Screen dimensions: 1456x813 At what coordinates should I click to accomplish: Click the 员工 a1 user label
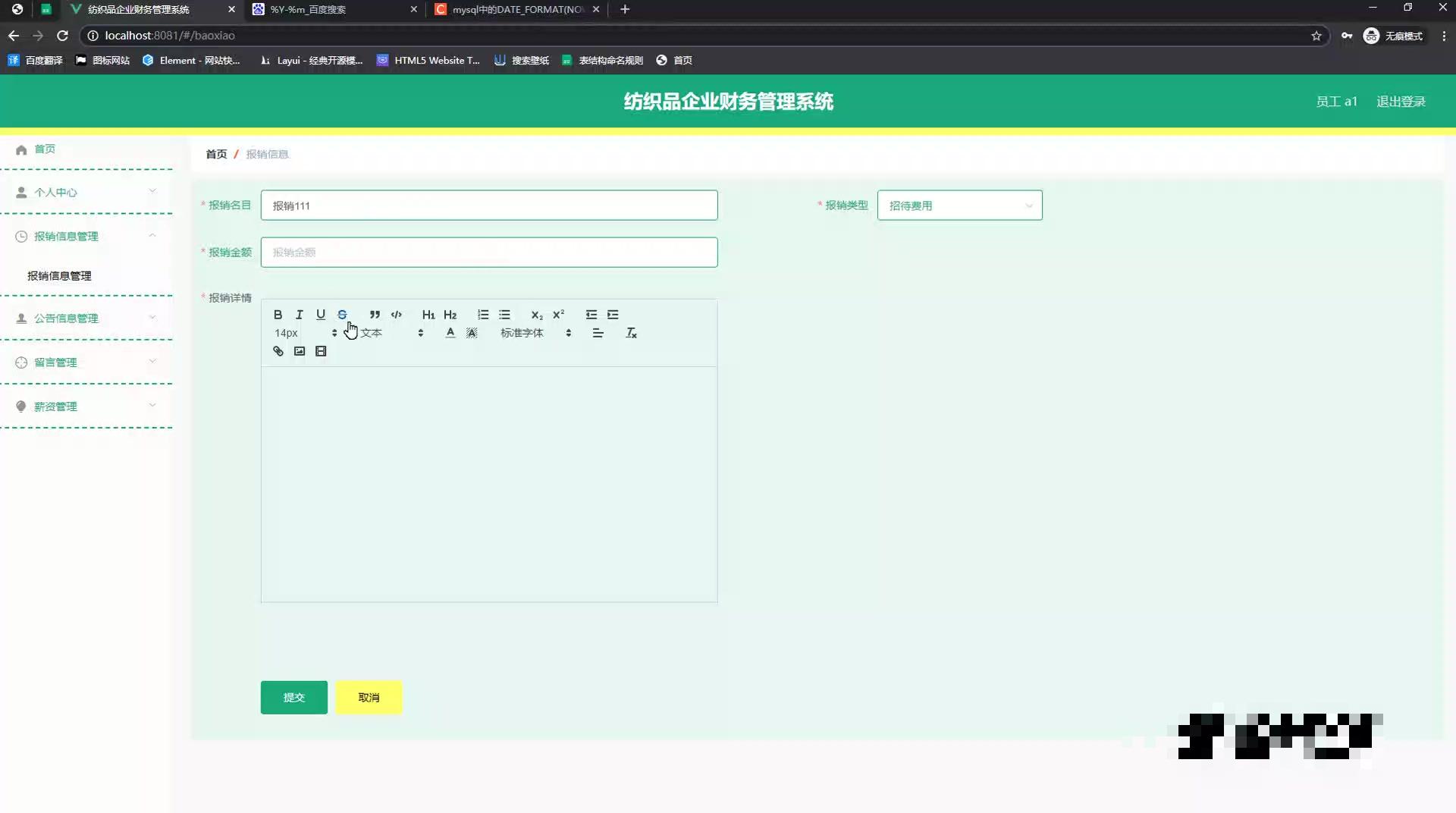pos(1336,102)
